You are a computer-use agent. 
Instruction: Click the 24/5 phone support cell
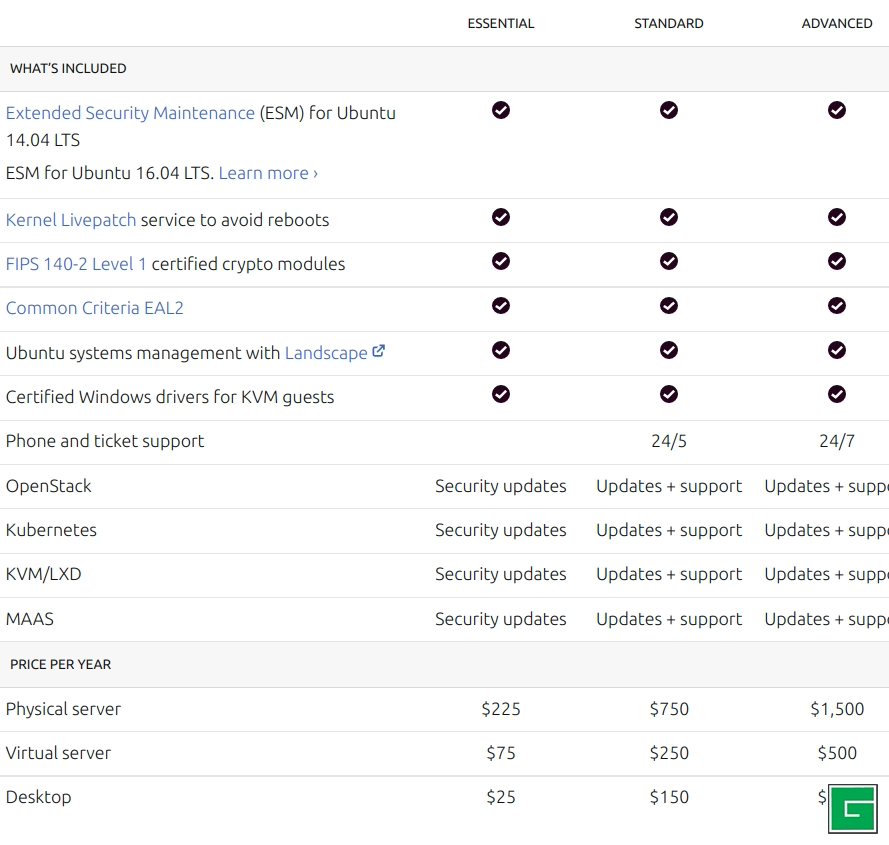click(x=669, y=441)
